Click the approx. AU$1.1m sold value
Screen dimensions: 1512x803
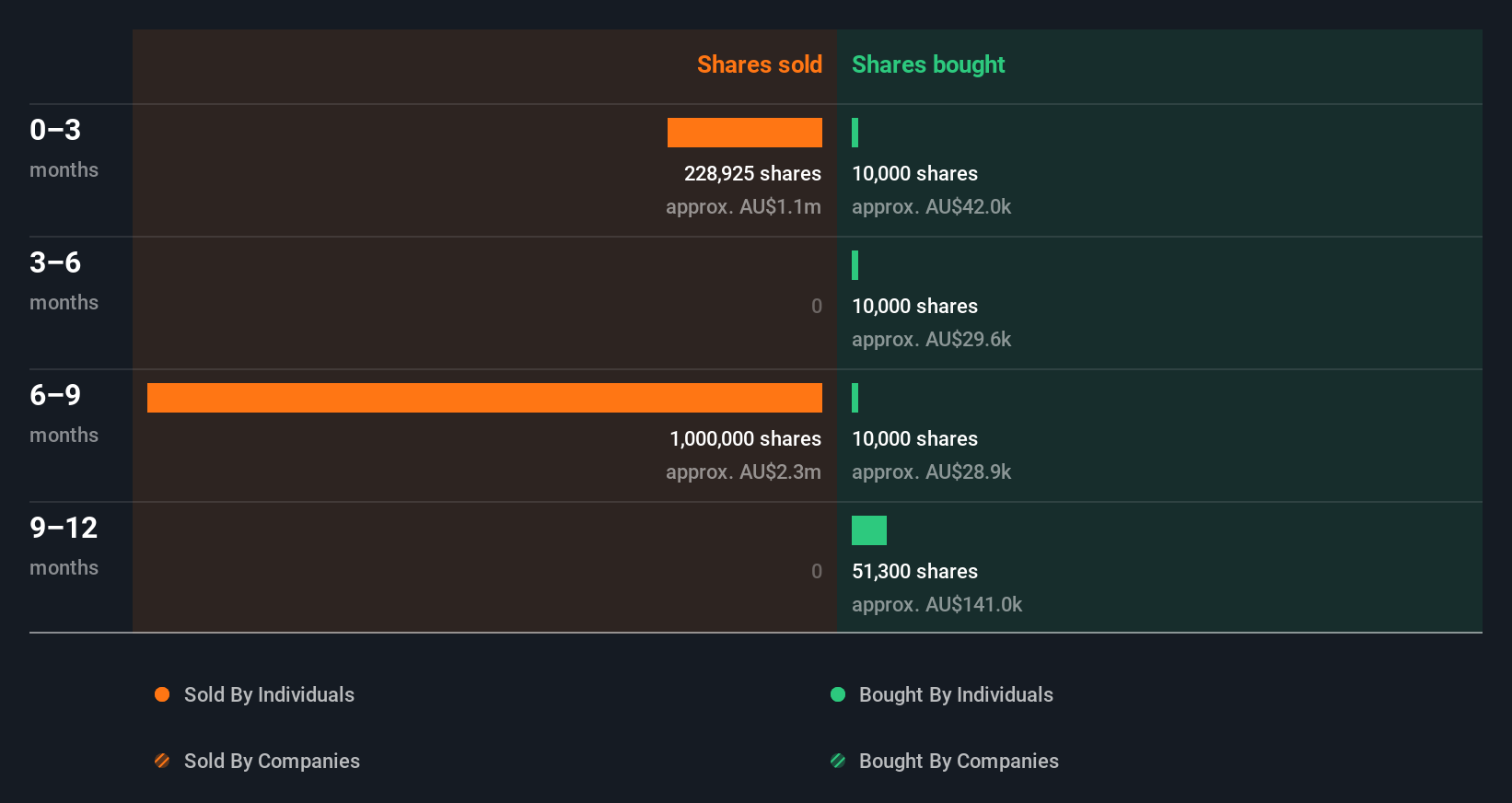point(743,206)
